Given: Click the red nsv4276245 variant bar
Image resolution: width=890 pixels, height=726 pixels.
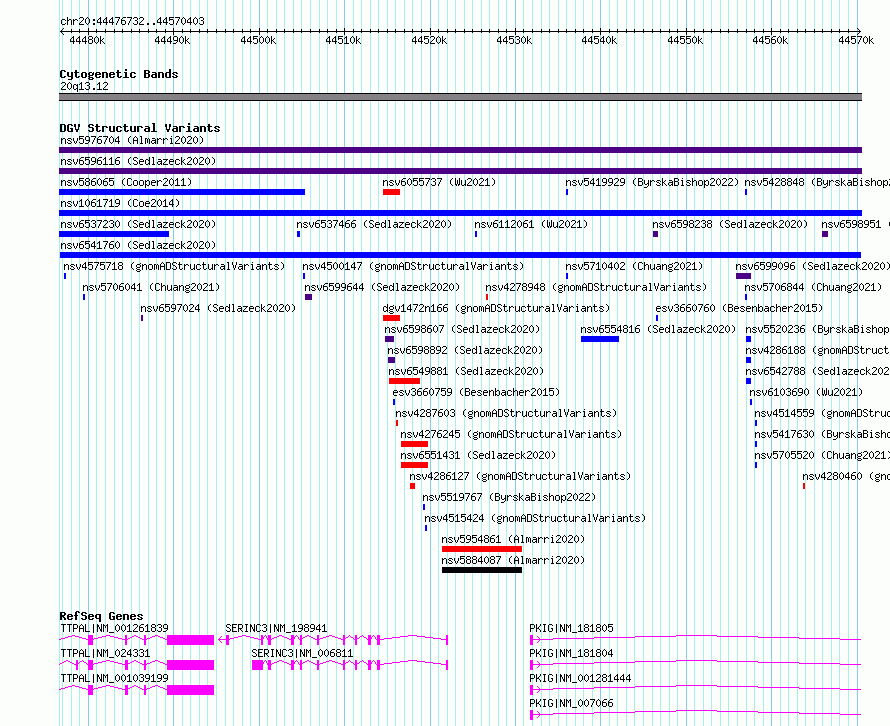Looking at the screenshot, I should click(414, 444).
